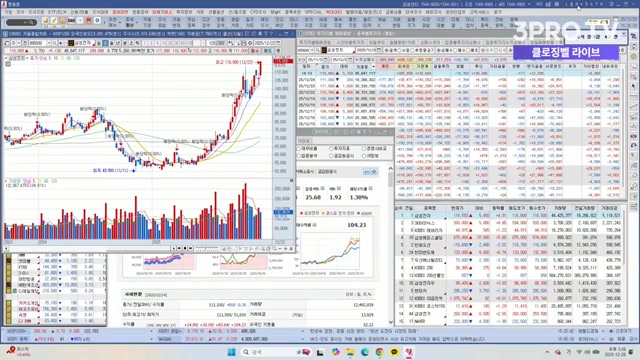Image resolution: width=640 pixels, height=360 pixels.
Task: Click the 매도 sell button in chart window
Action: (x=267, y=51)
